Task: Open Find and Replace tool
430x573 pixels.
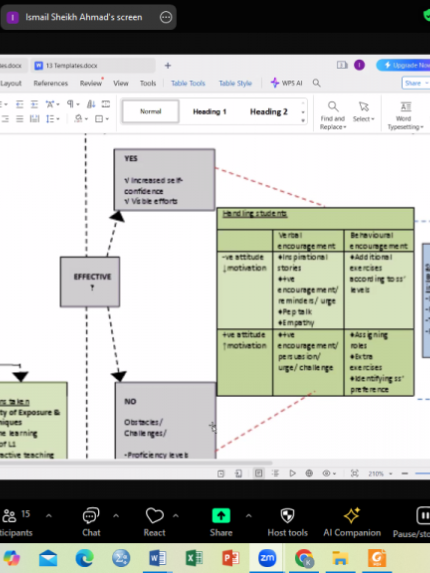Action: [x=332, y=115]
